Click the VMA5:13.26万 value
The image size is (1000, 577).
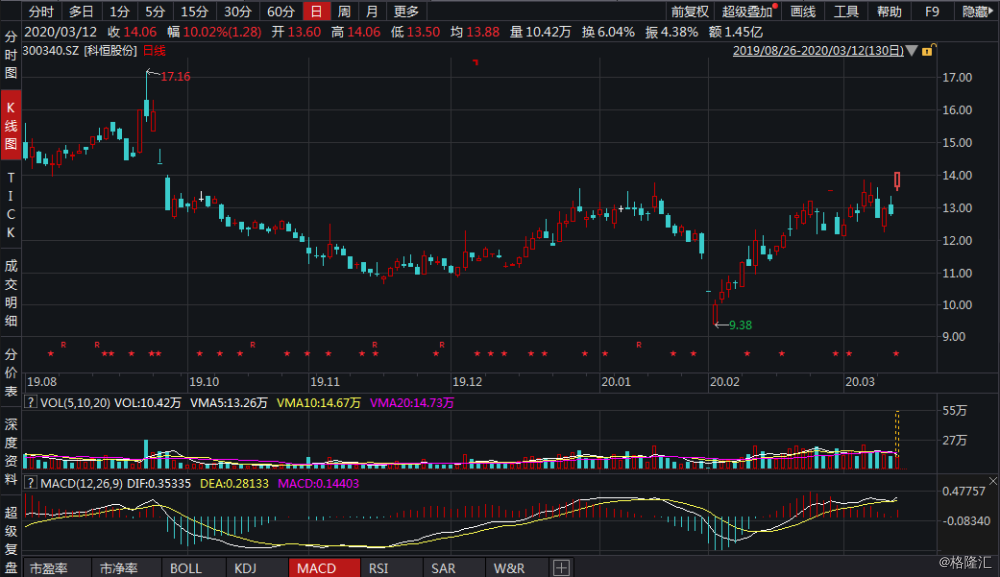[228, 402]
